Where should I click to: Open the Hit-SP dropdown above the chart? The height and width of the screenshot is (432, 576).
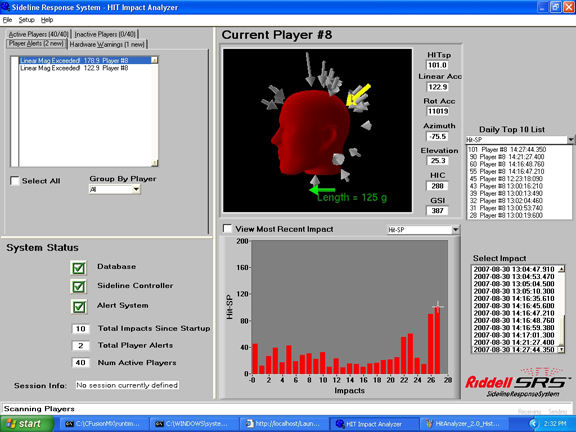pyautogui.click(x=456, y=230)
